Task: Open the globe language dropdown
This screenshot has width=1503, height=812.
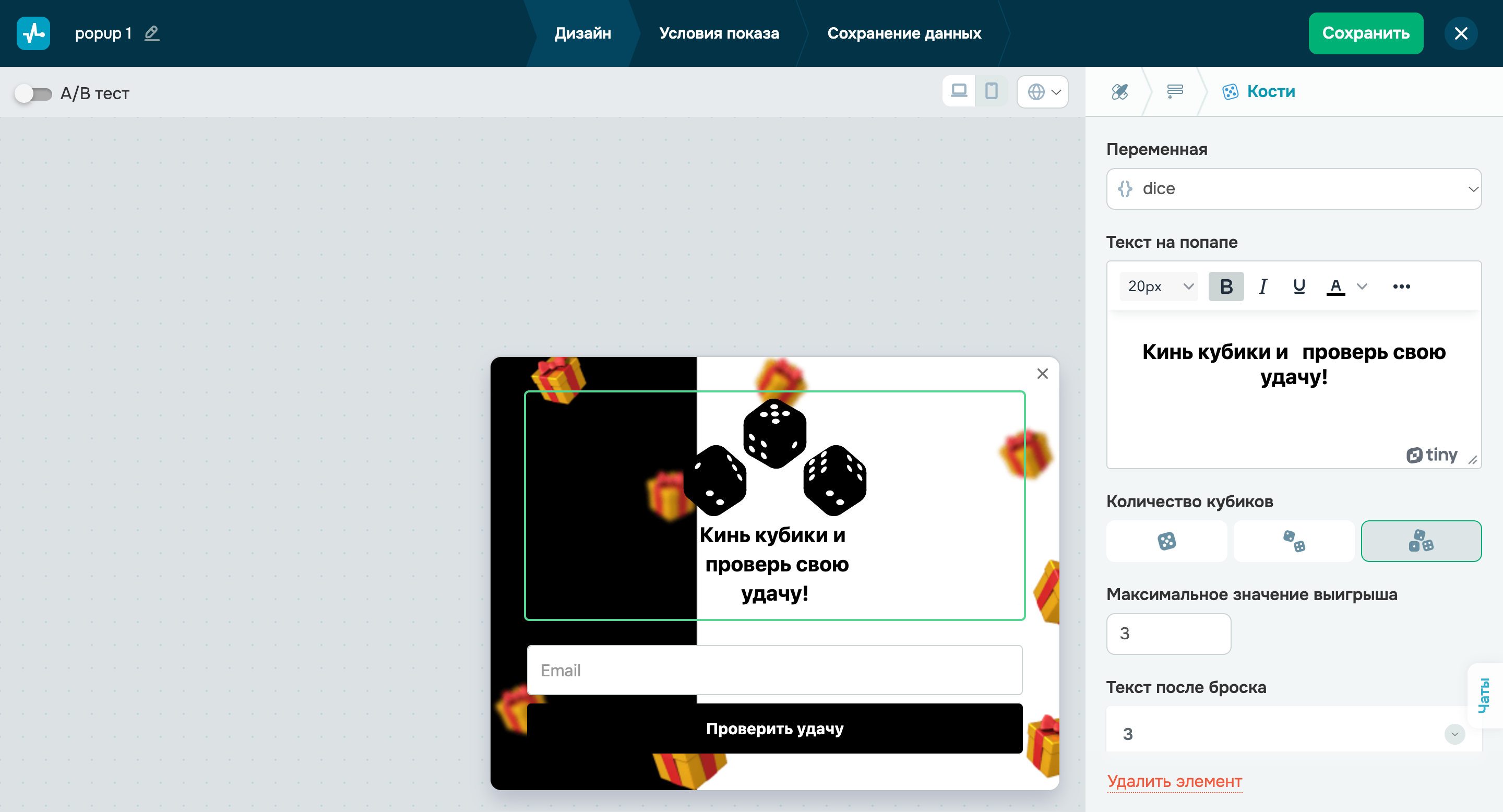Action: click(x=1043, y=91)
